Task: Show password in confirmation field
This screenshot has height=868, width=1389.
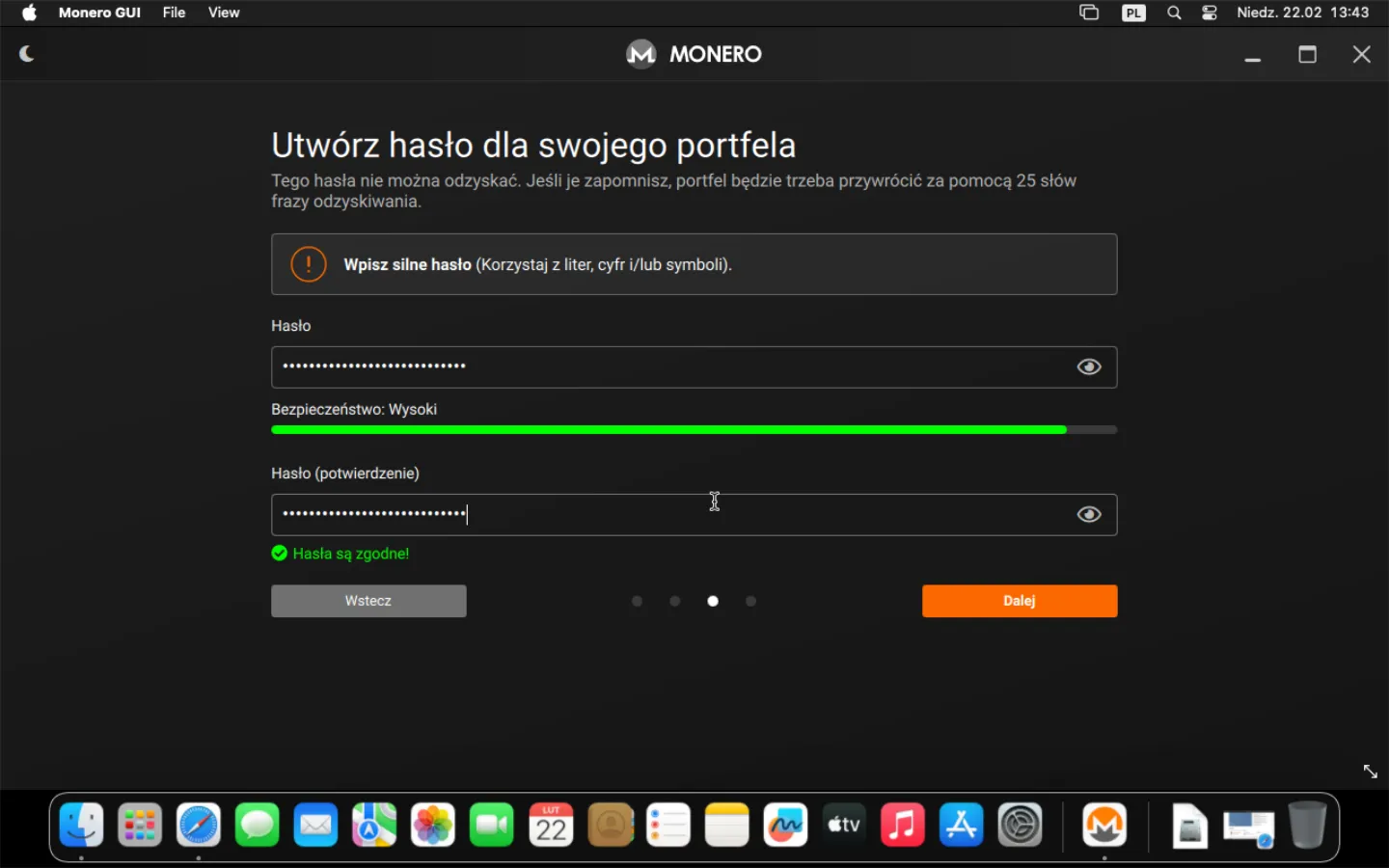Action: (x=1089, y=514)
